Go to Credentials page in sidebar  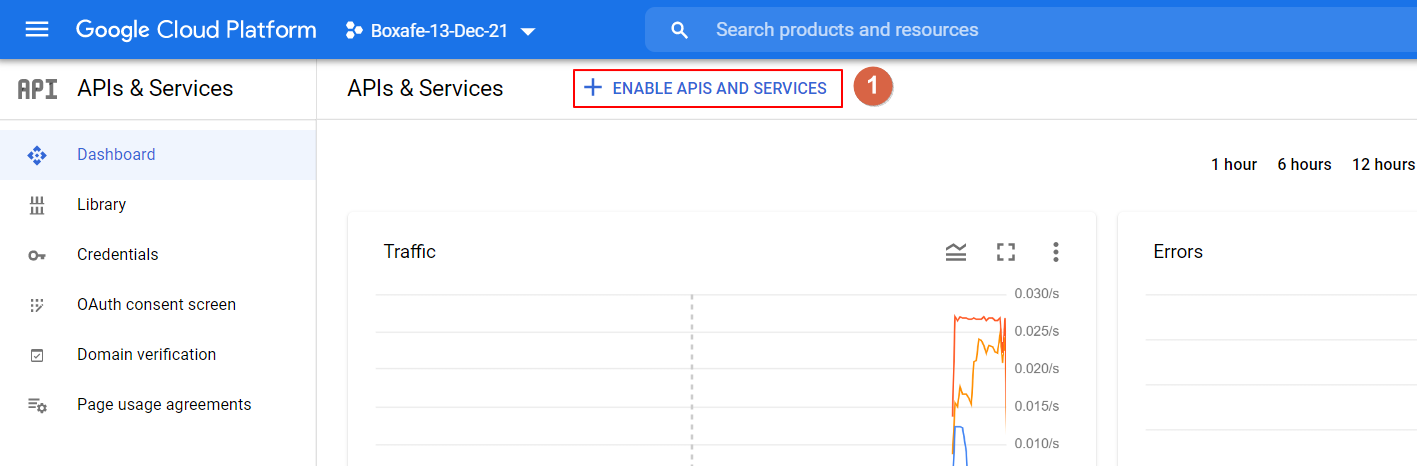pos(118,255)
